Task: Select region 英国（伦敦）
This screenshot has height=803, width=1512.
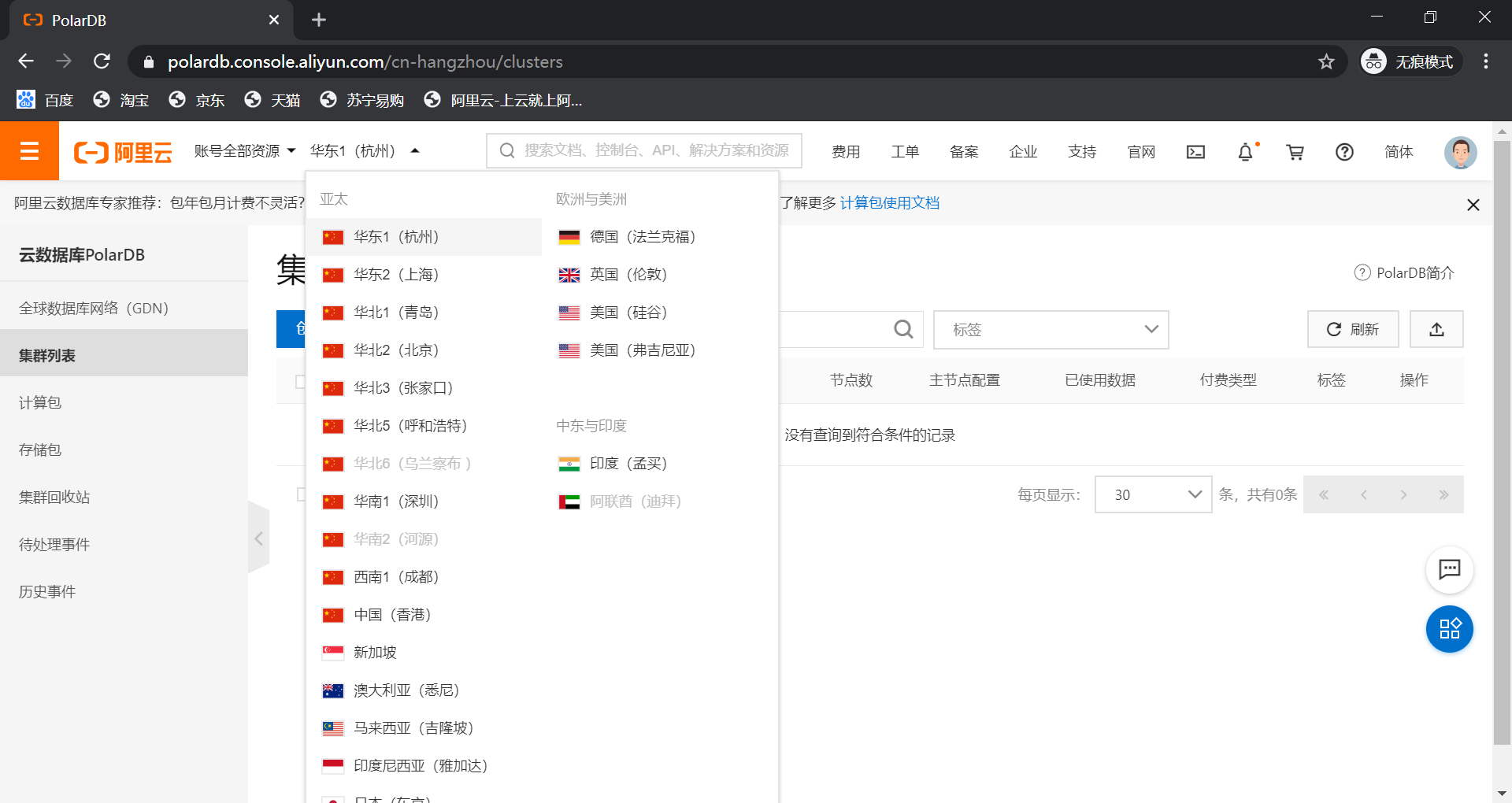Action: [660, 275]
